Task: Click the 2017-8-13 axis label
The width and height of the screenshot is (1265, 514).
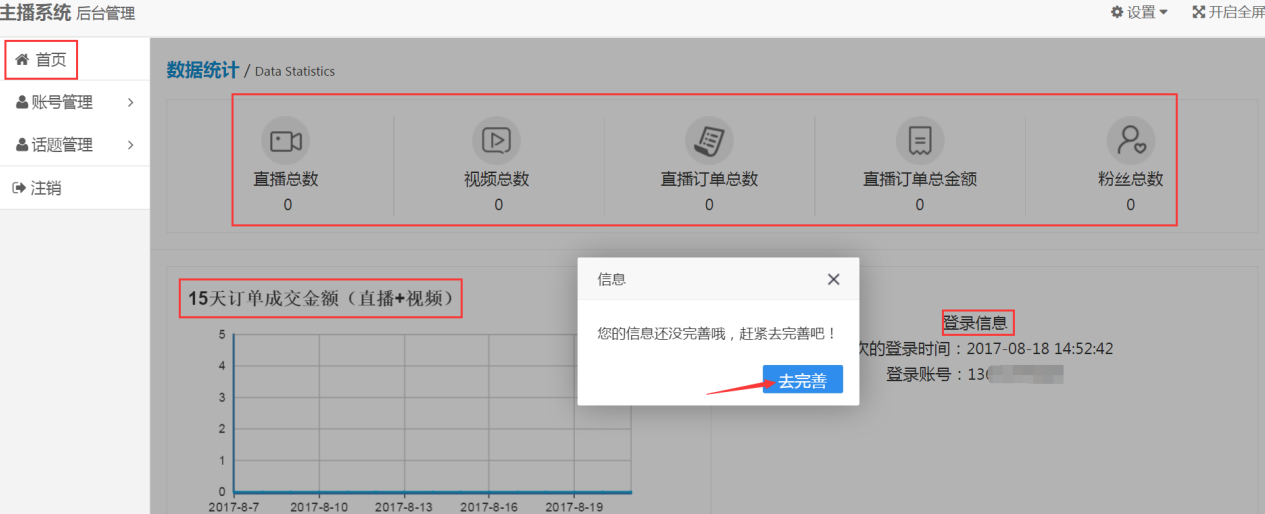Action: point(404,507)
